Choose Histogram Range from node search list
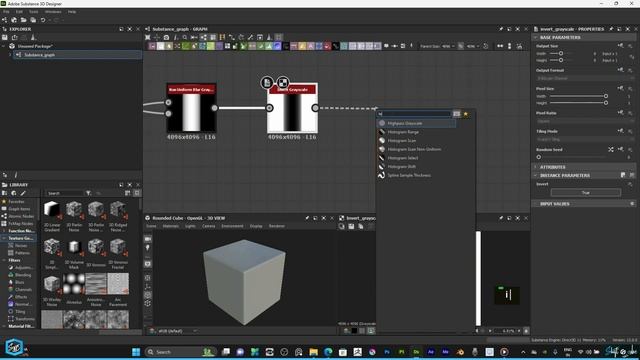640x360 pixels. (403, 132)
